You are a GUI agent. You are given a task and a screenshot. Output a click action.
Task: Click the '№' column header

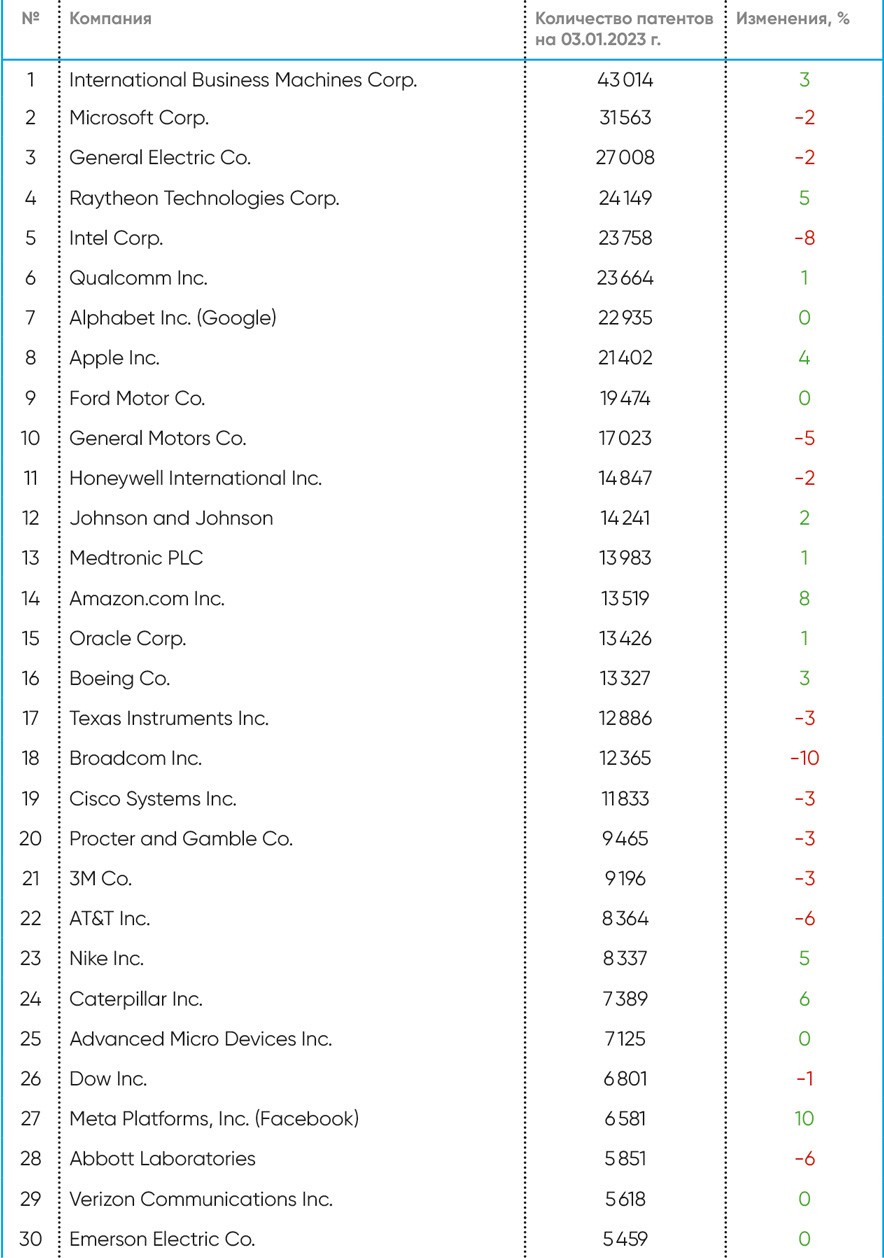30,19
